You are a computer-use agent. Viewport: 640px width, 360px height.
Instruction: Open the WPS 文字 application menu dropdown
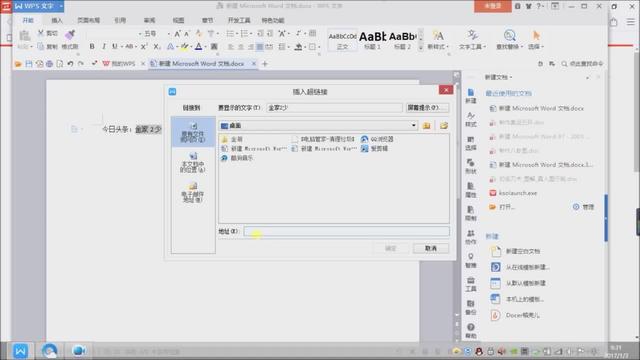[61, 6]
